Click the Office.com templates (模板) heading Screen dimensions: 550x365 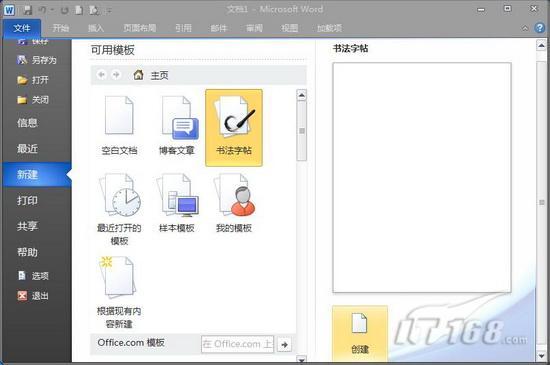pos(131,343)
